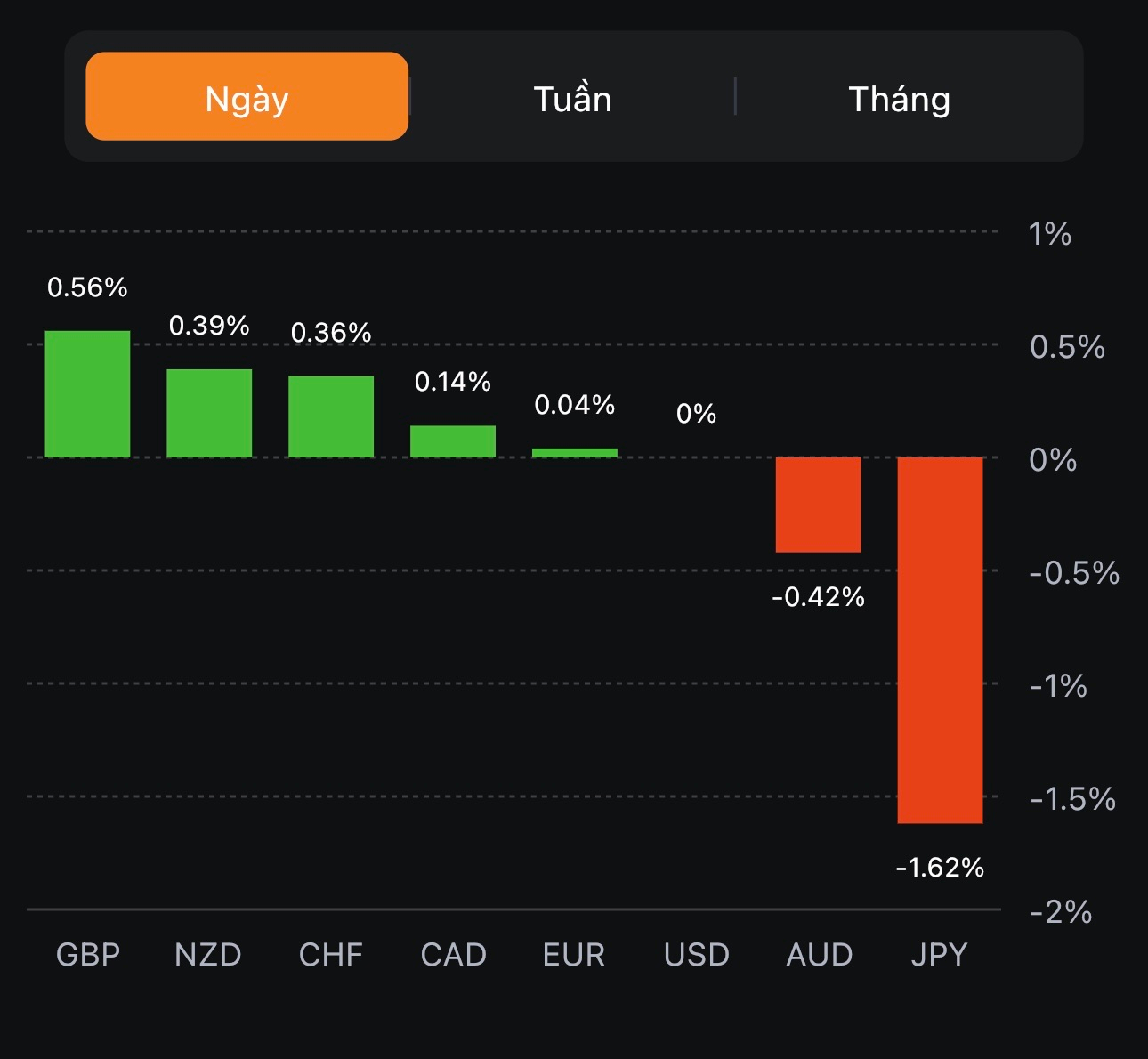Switch to the Tuần tab
Screen dimensions: 1148x1059
[x=572, y=99]
